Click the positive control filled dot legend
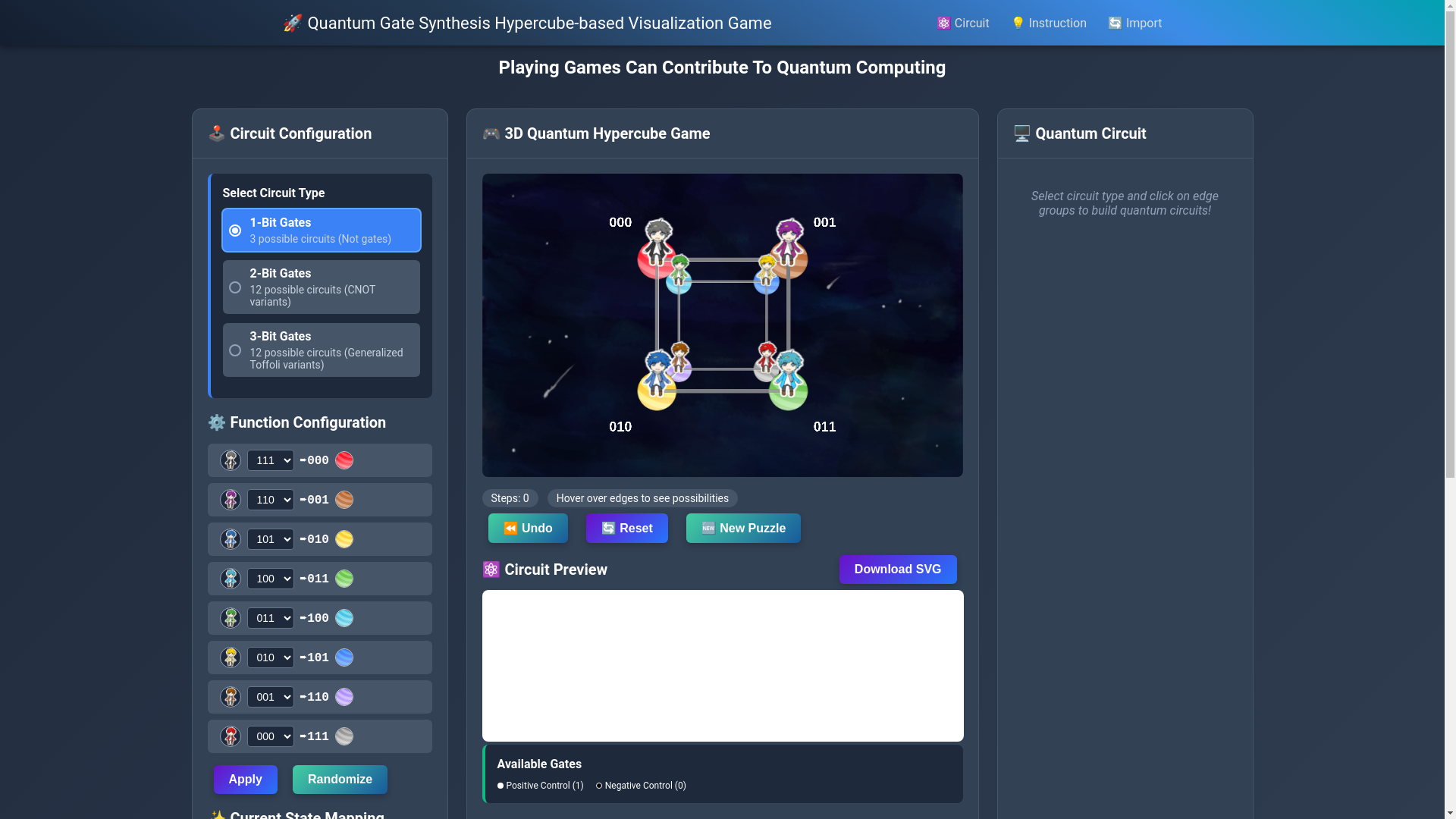This screenshot has width=1456, height=819. point(500,786)
